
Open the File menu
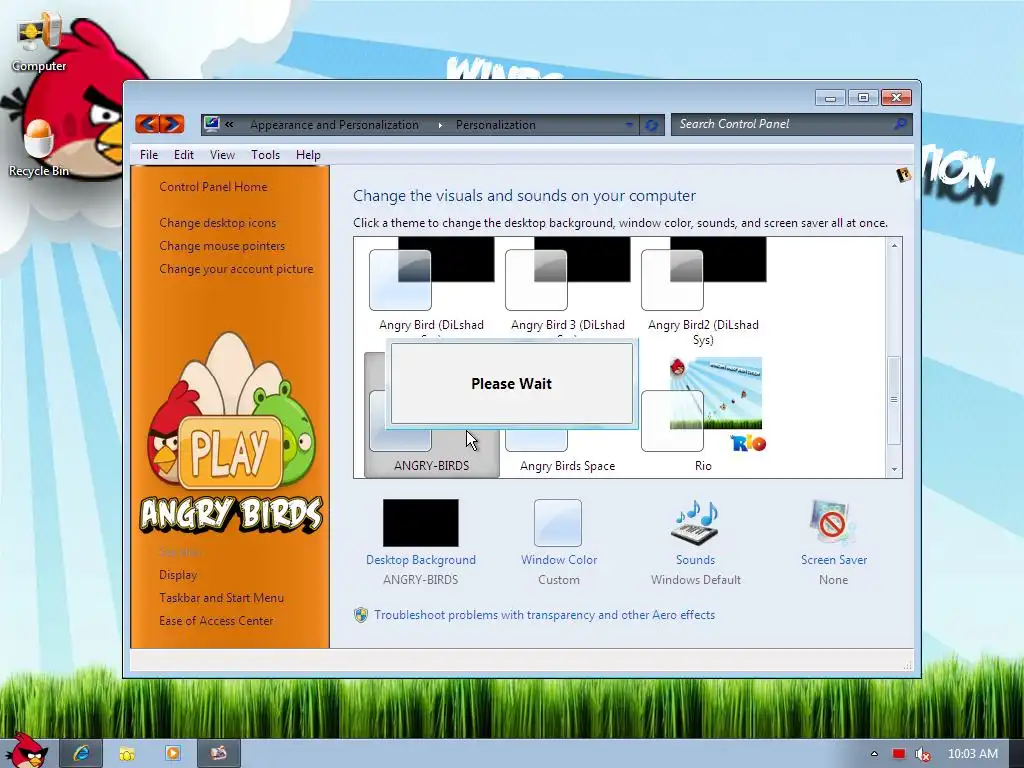149,155
